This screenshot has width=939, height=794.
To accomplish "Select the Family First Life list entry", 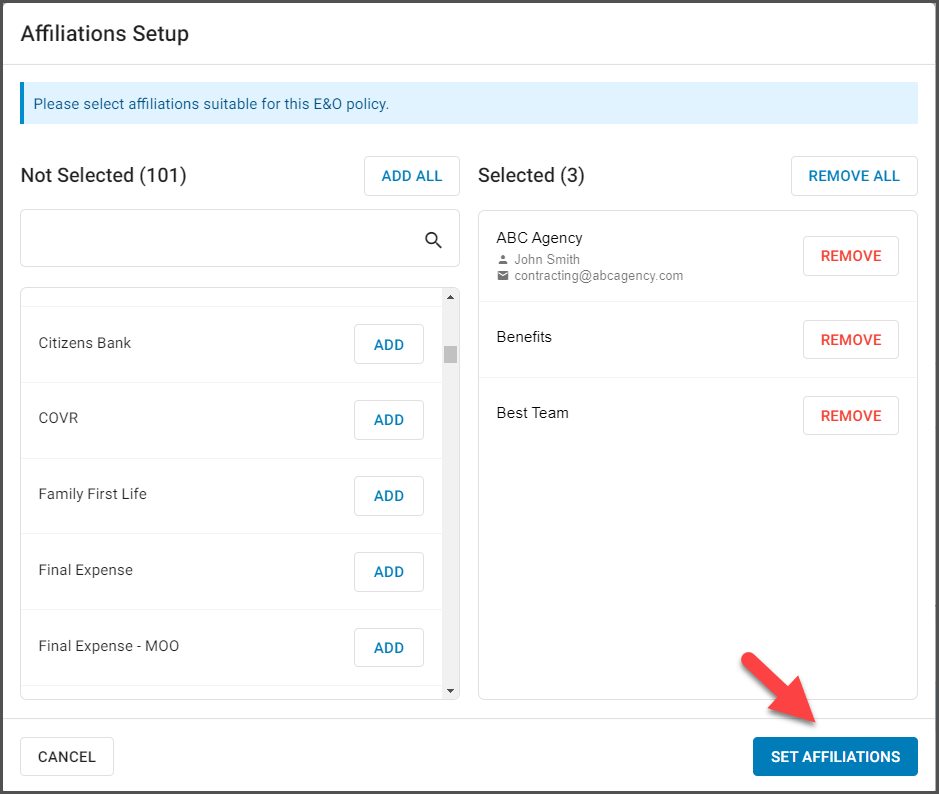I will click(231, 496).
